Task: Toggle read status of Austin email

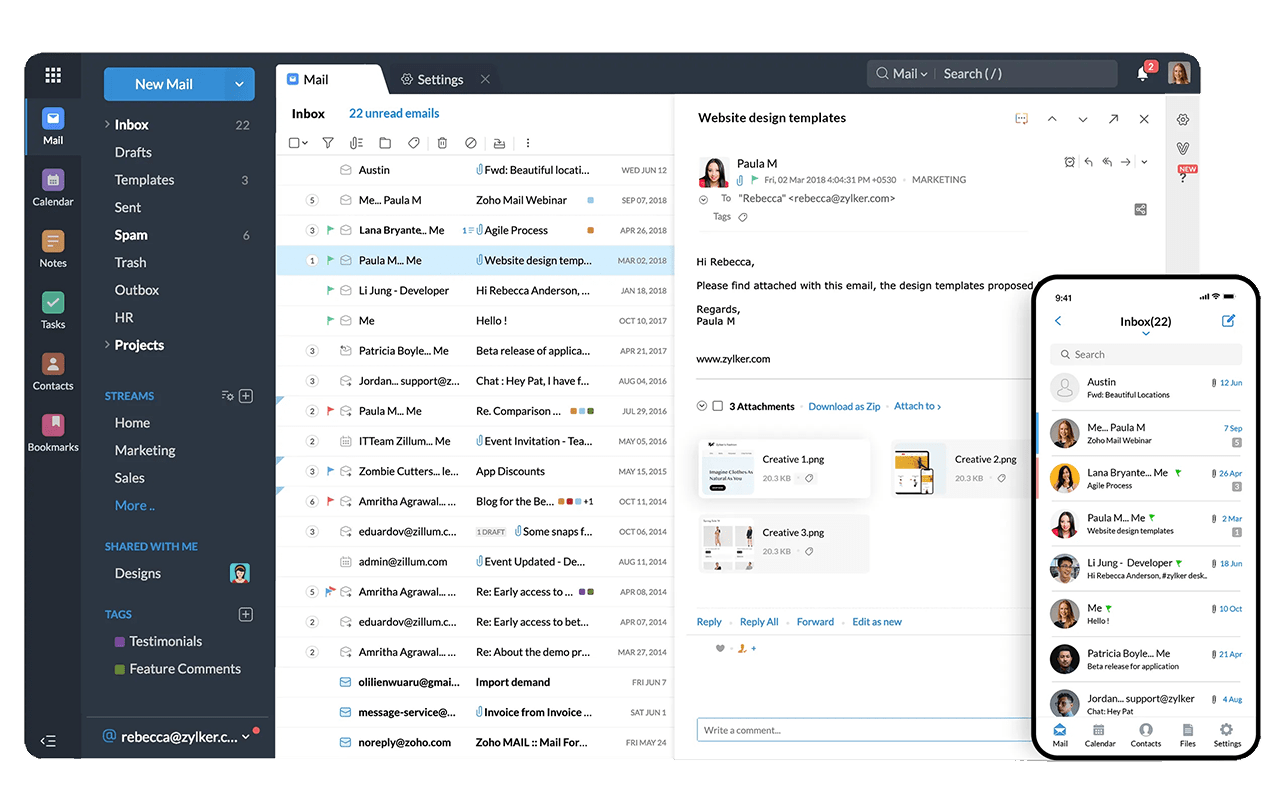Action: (x=346, y=170)
